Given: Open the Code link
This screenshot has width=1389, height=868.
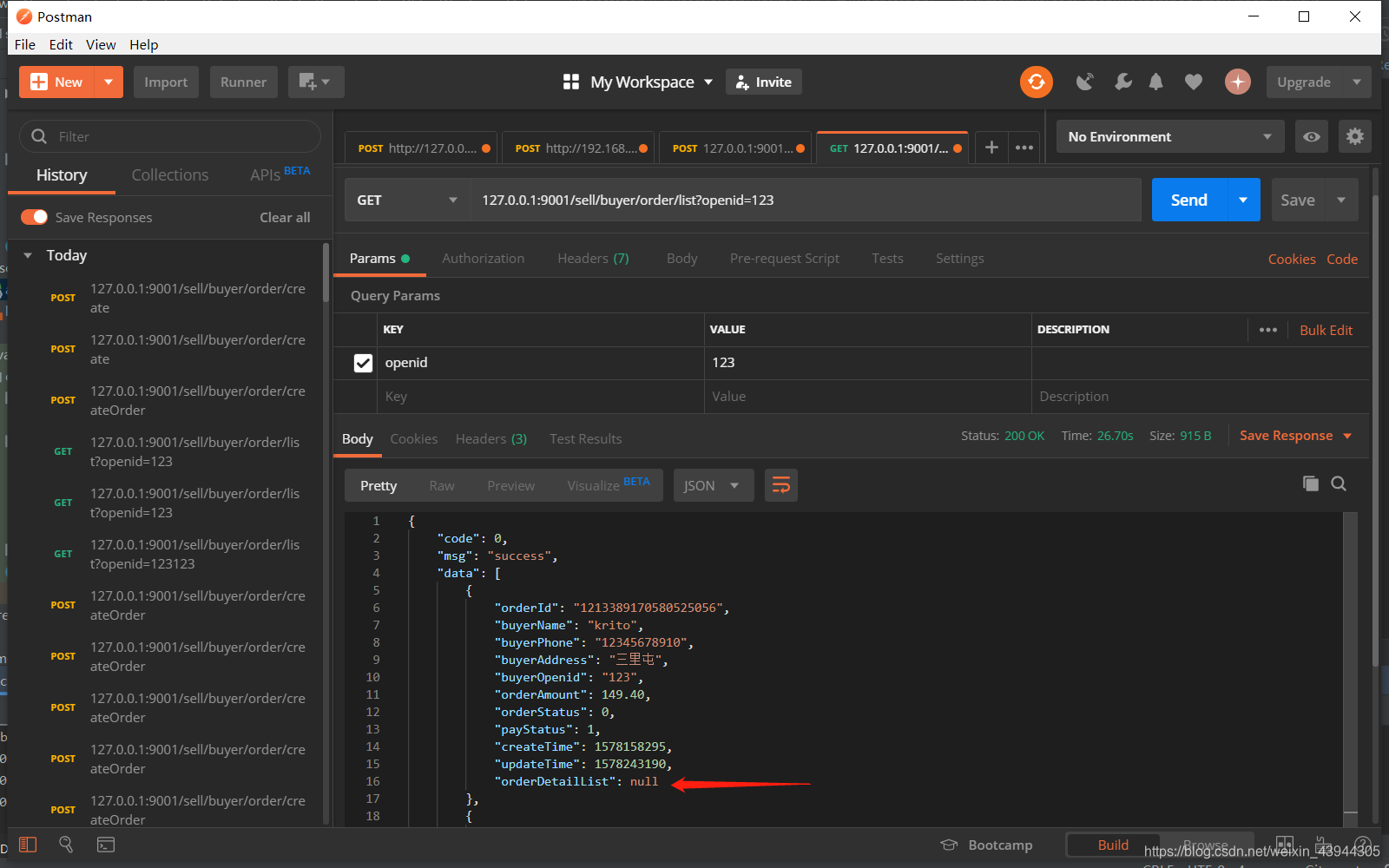Looking at the screenshot, I should pyautogui.click(x=1342, y=259).
